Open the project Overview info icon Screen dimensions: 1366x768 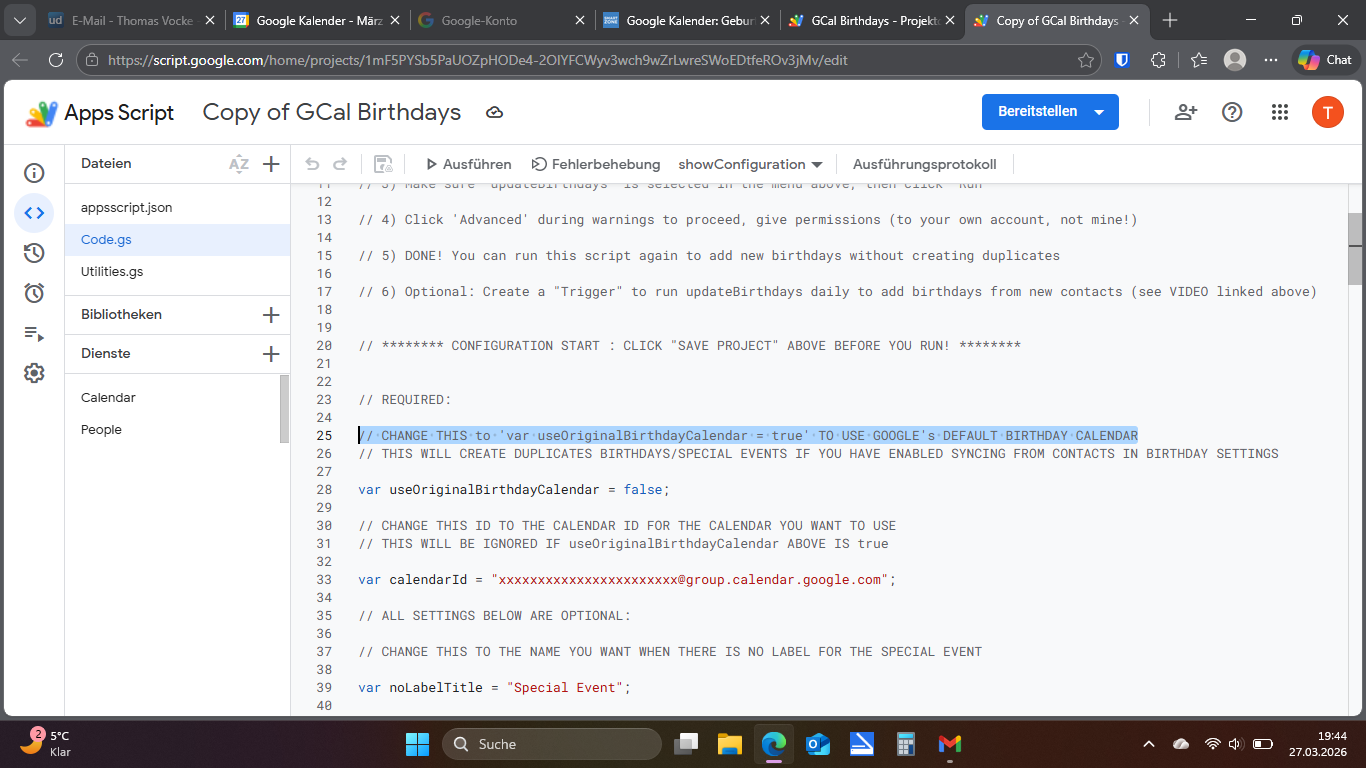(34, 173)
